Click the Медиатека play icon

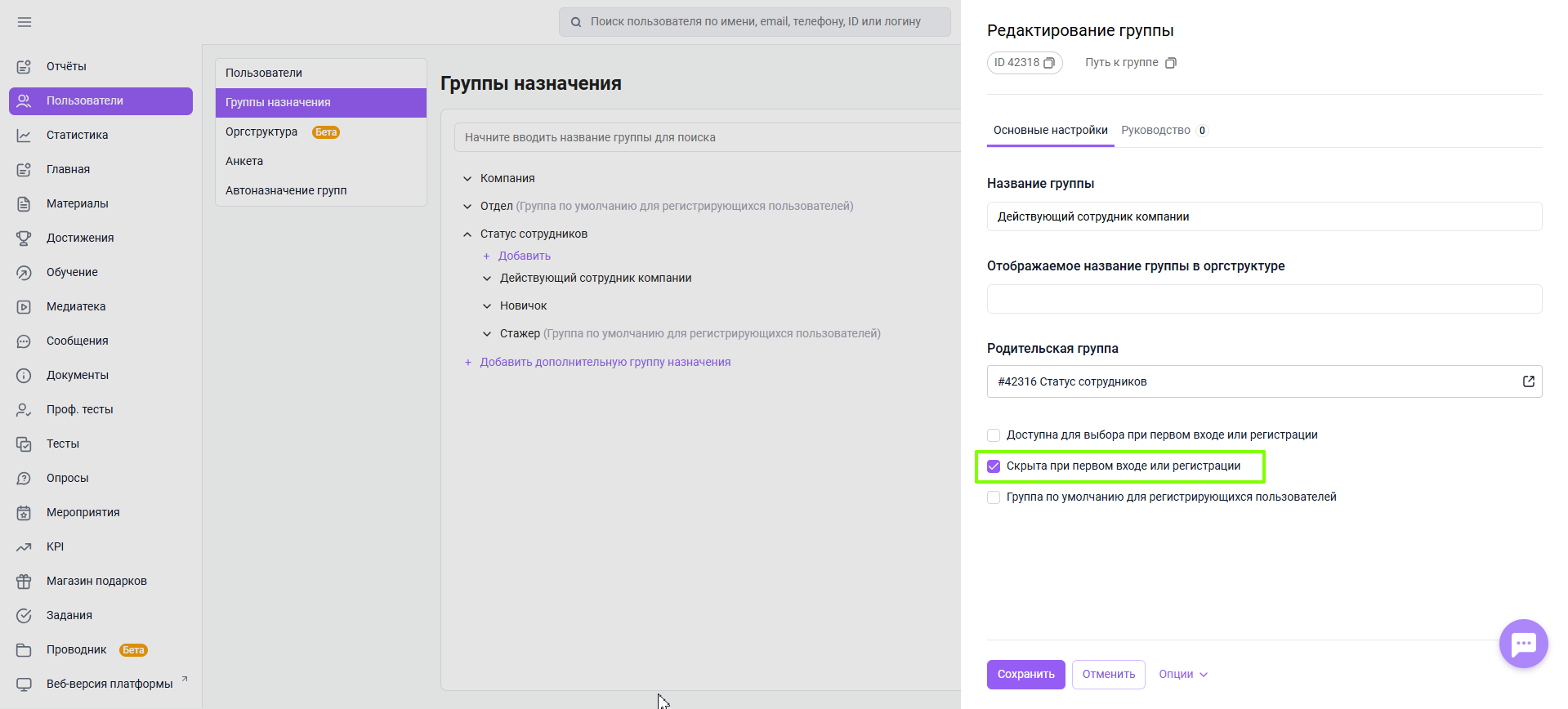pyautogui.click(x=24, y=306)
